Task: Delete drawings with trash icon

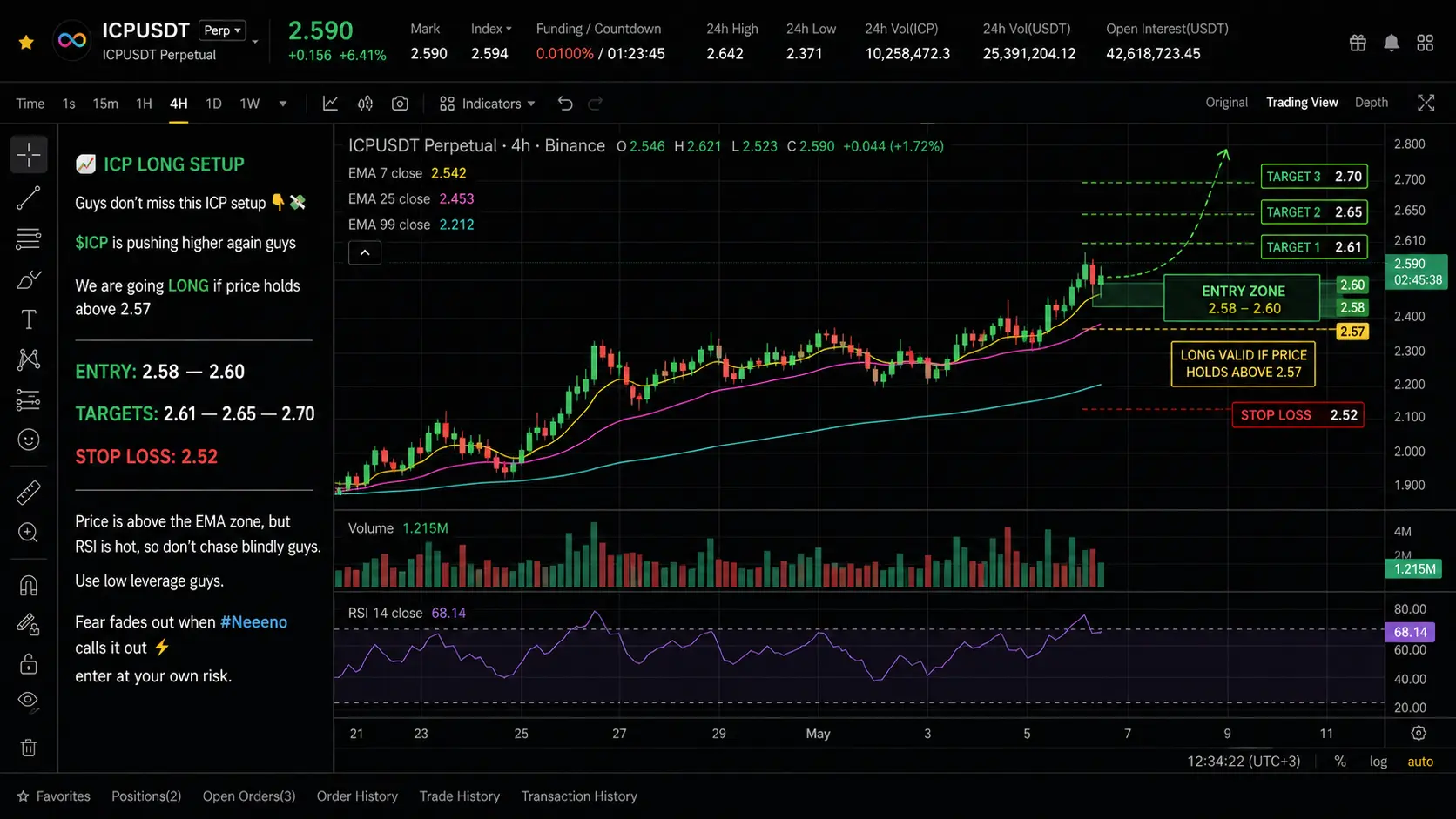Action: [x=29, y=748]
